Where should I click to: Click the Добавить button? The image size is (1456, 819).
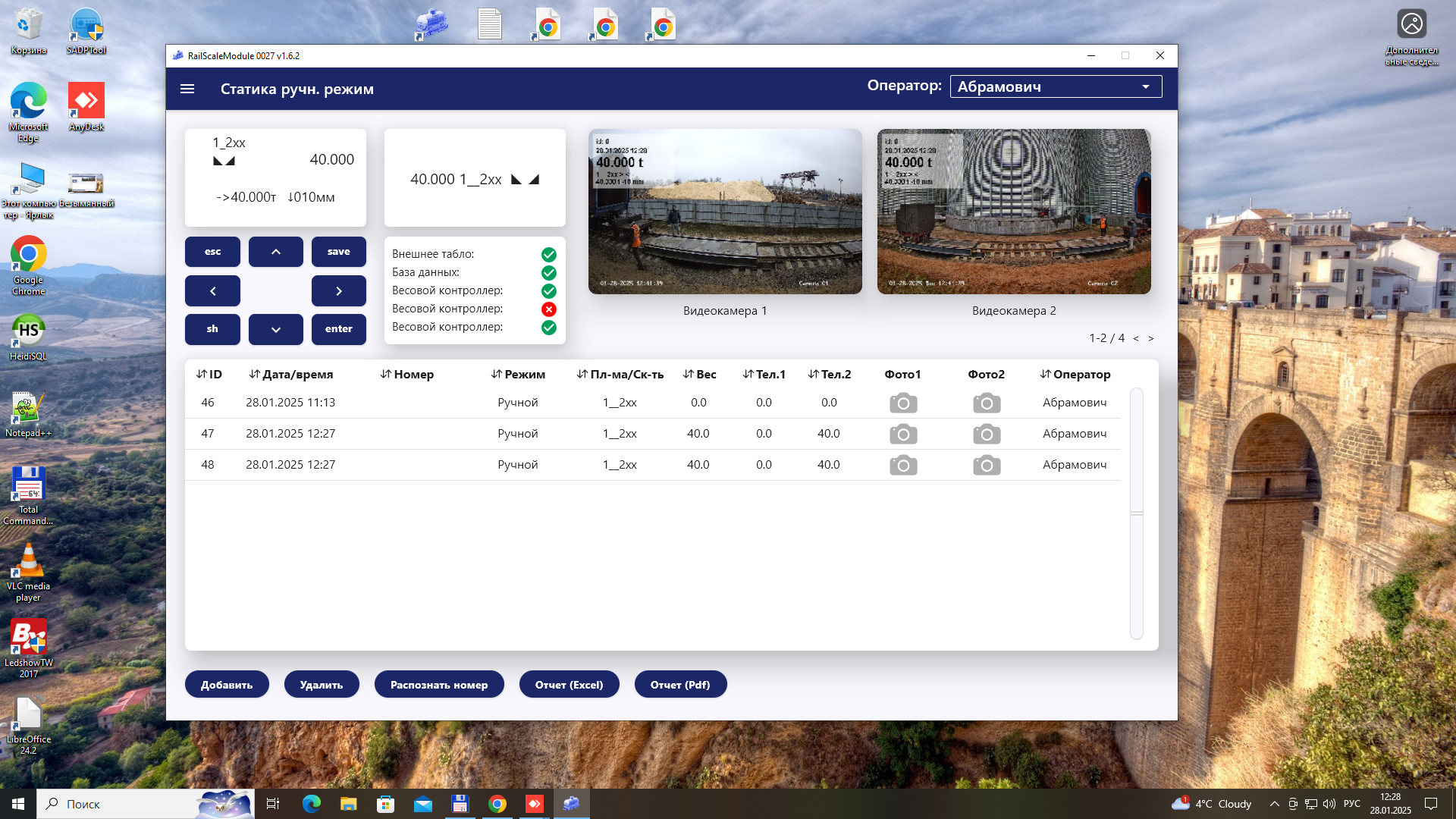[x=227, y=685]
